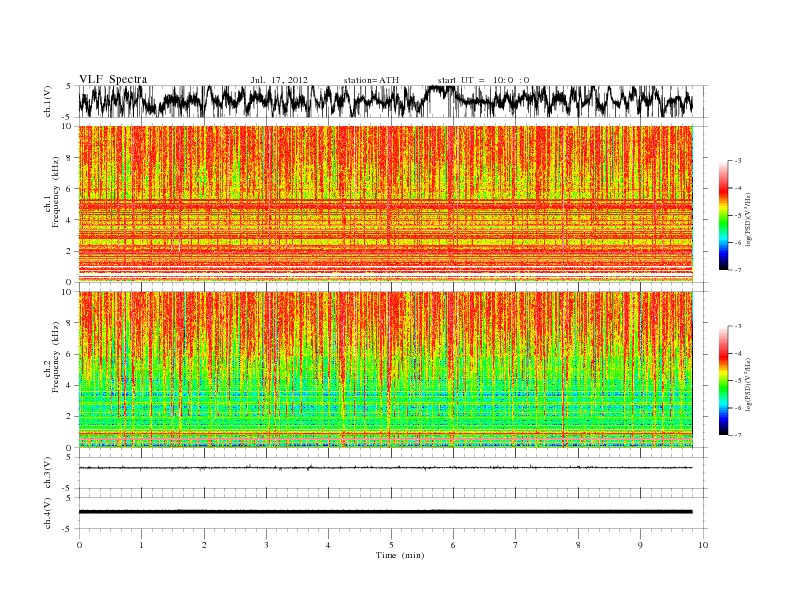Select the "Jul. 17, 2012" date text

coord(279,80)
